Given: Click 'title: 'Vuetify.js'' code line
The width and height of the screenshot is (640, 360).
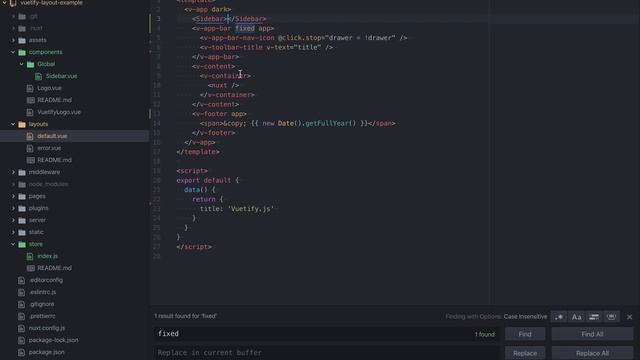Looking at the screenshot, I should pos(237,209).
